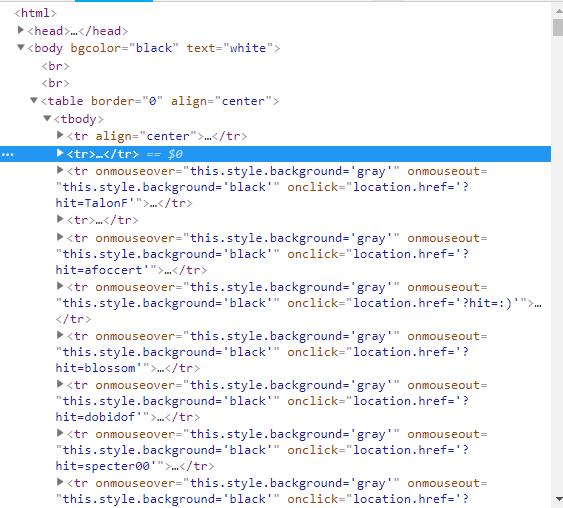Image resolution: width=563 pixels, height=508 pixels.
Task: Open the three-dot menu on selected row
Action: [8, 155]
